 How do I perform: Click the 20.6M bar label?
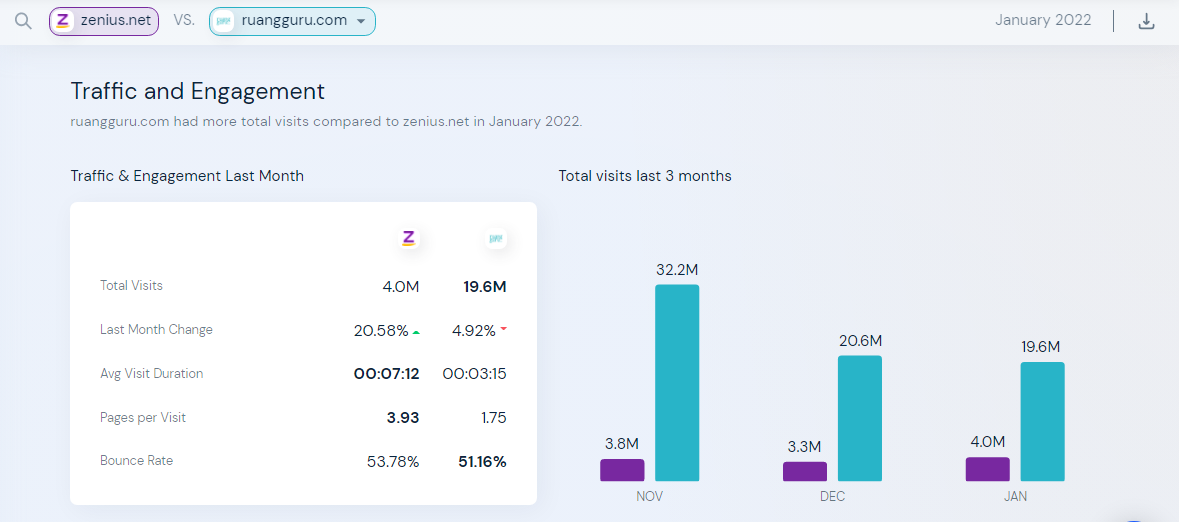click(860, 341)
